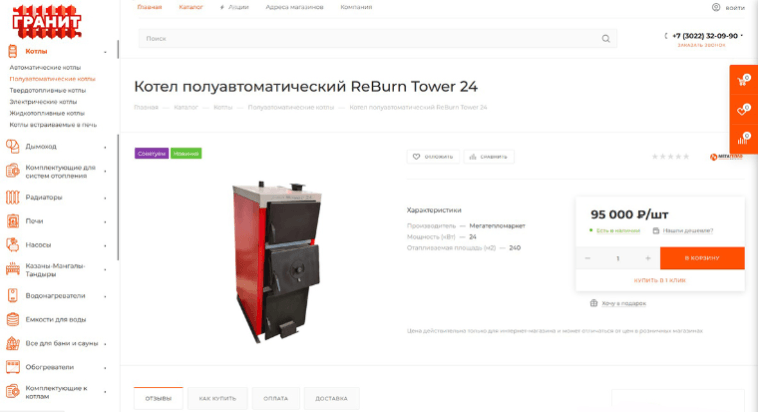758x413 pixels.
Task: Toggle Сравнить for this boiler
Action: tap(489, 157)
